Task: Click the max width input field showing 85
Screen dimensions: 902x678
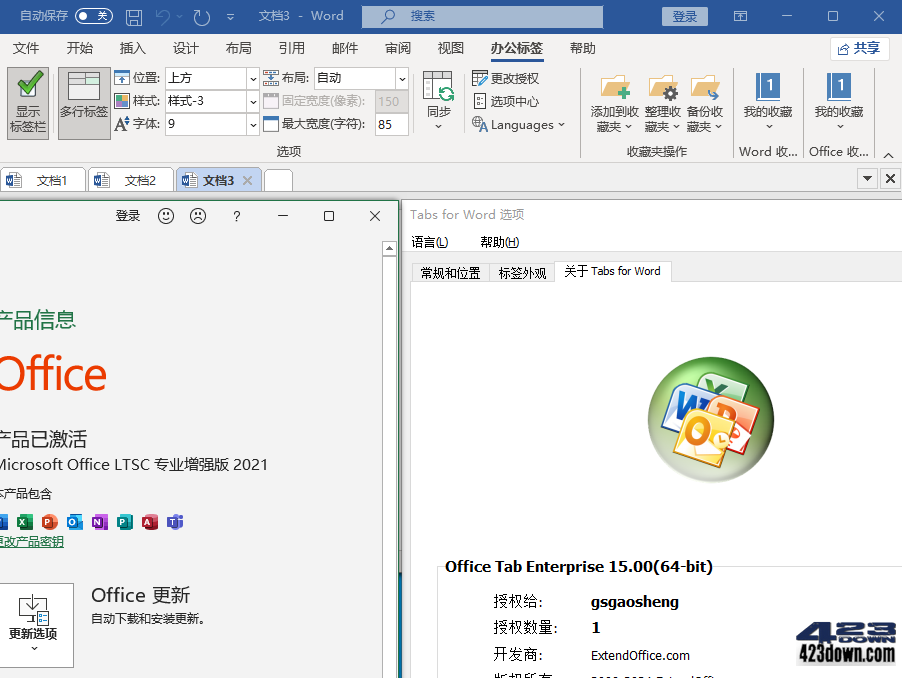Action: pos(390,125)
